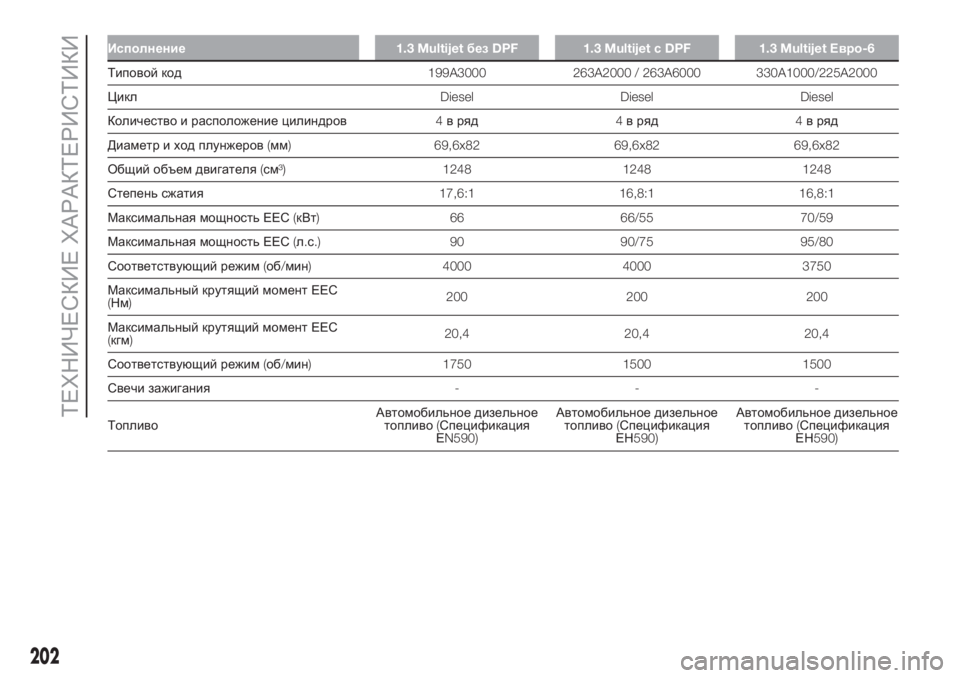
Task: Click engine code '330A1000/225A2000'
Action: tap(817, 73)
